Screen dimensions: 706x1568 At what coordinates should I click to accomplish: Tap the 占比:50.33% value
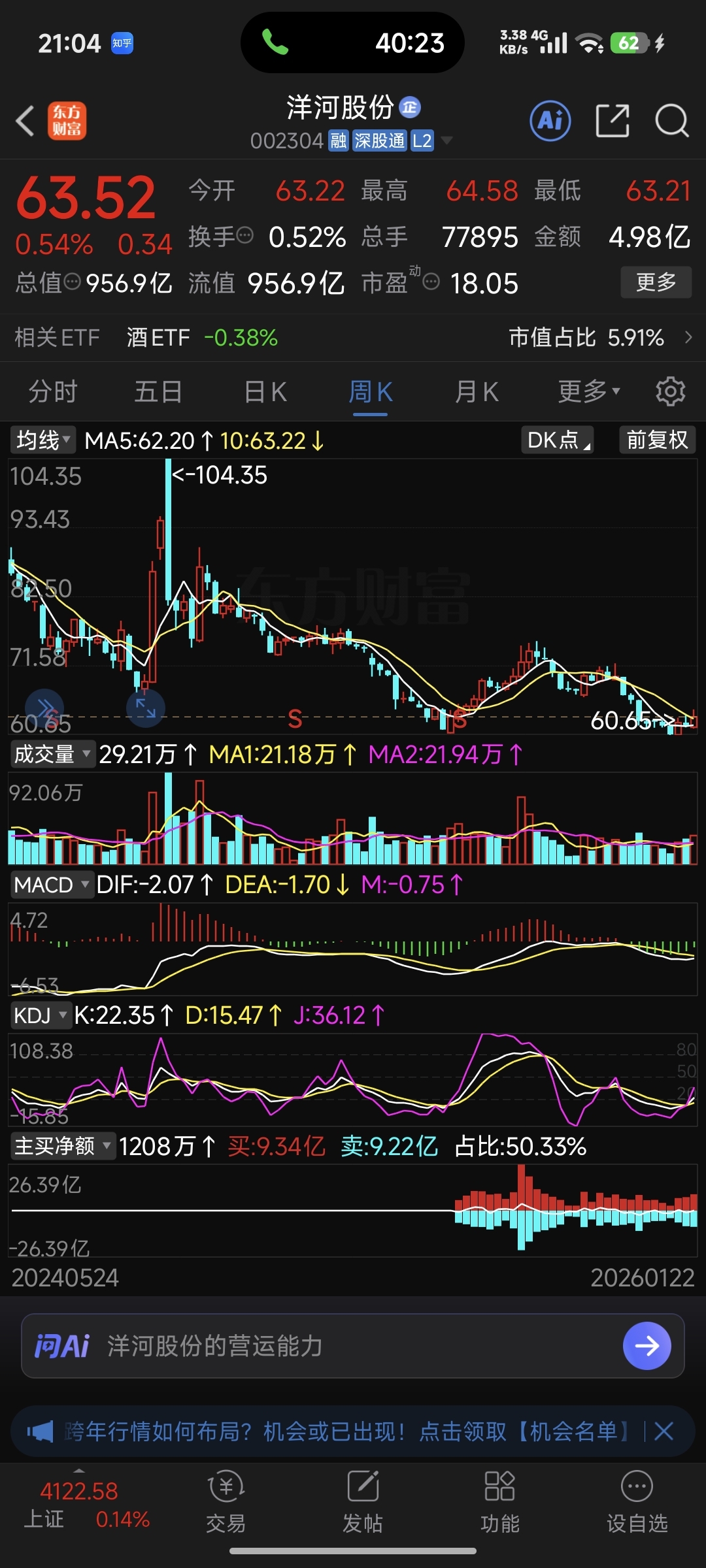point(520,1146)
